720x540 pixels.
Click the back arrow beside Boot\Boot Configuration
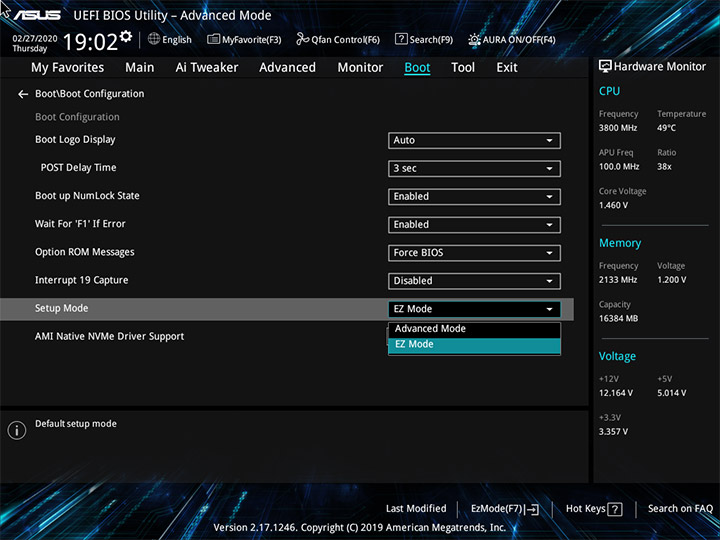(23, 94)
